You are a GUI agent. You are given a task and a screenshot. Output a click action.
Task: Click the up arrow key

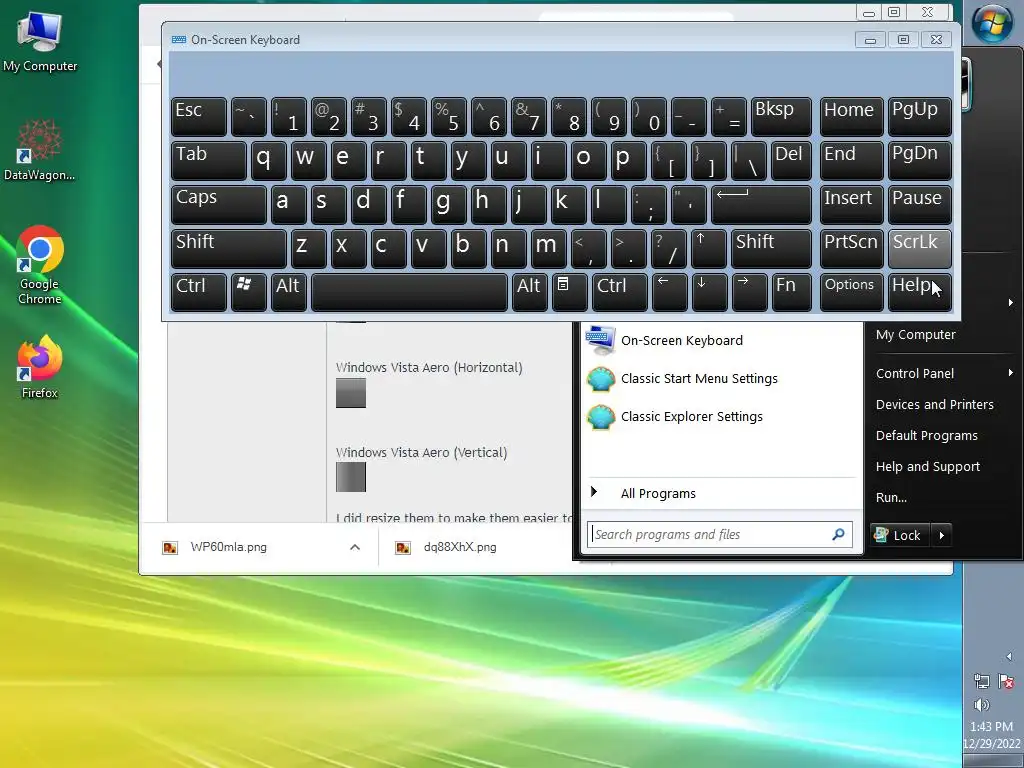coord(709,248)
